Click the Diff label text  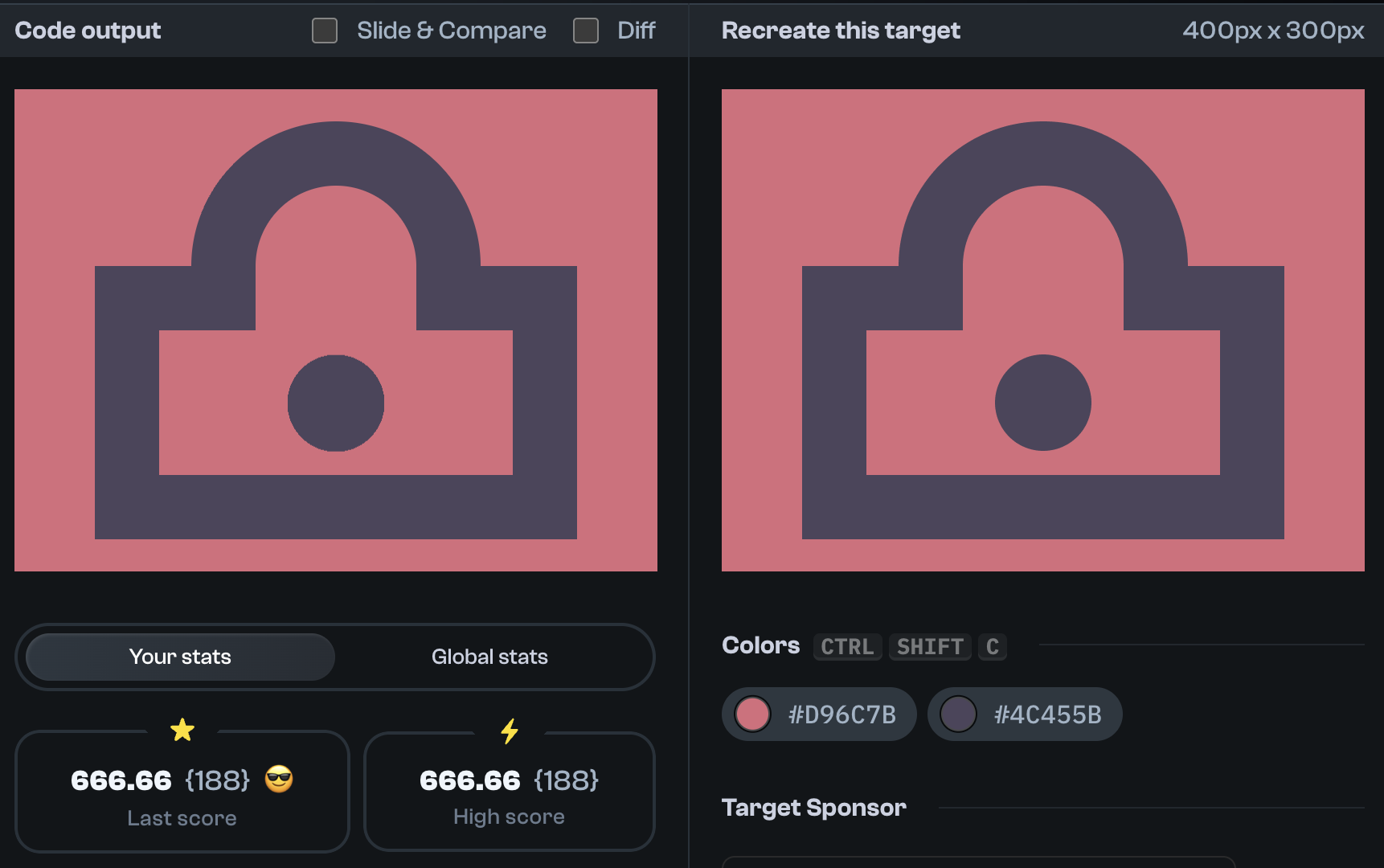[x=637, y=31]
